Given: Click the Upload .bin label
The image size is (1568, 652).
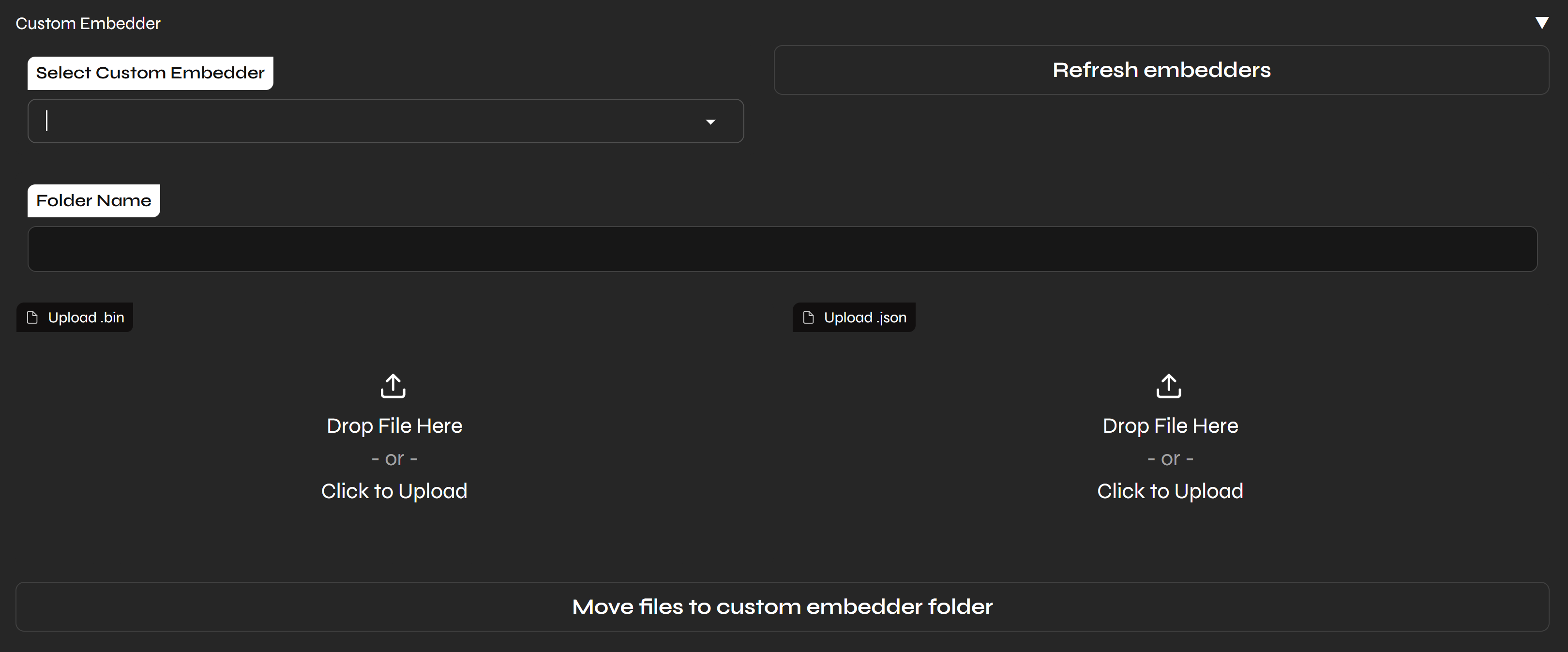Looking at the screenshot, I should tap(86, 318).
